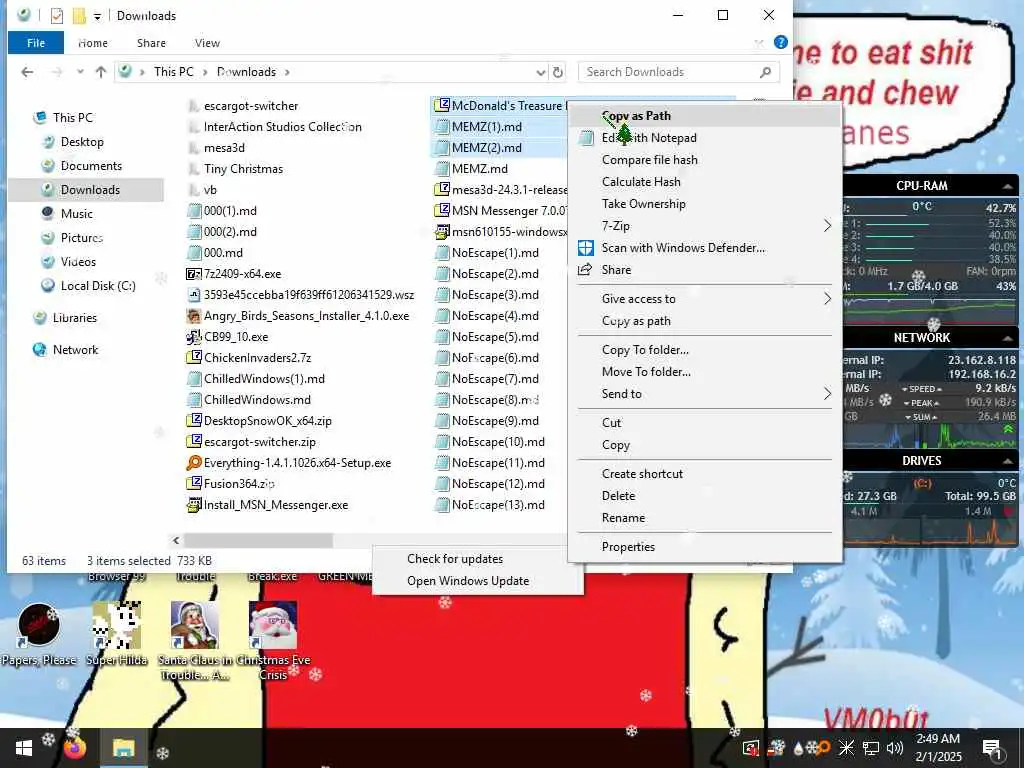Choose Scan with Windows Defender
Screen dimensions: 1024x768
(x=704, y=248)
